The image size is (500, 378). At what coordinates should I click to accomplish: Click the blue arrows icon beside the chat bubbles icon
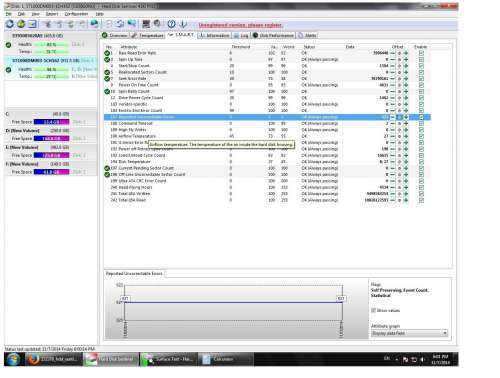coord(120,24)
